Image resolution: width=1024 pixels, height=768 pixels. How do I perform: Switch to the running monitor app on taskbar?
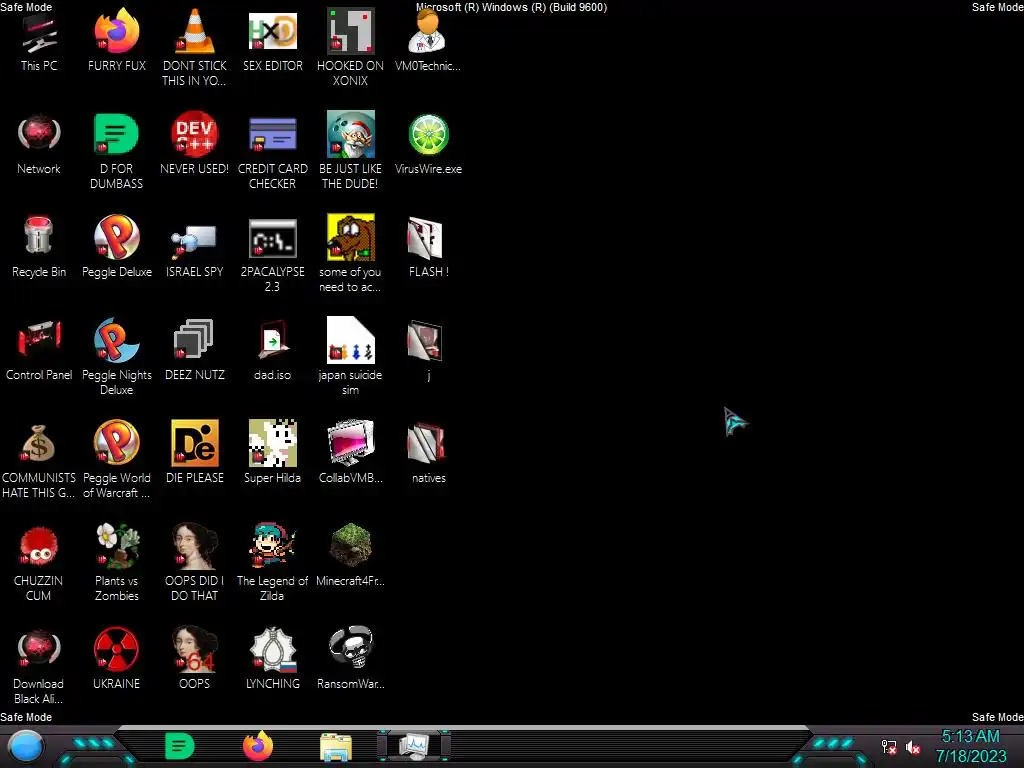[x=414, y=746]
